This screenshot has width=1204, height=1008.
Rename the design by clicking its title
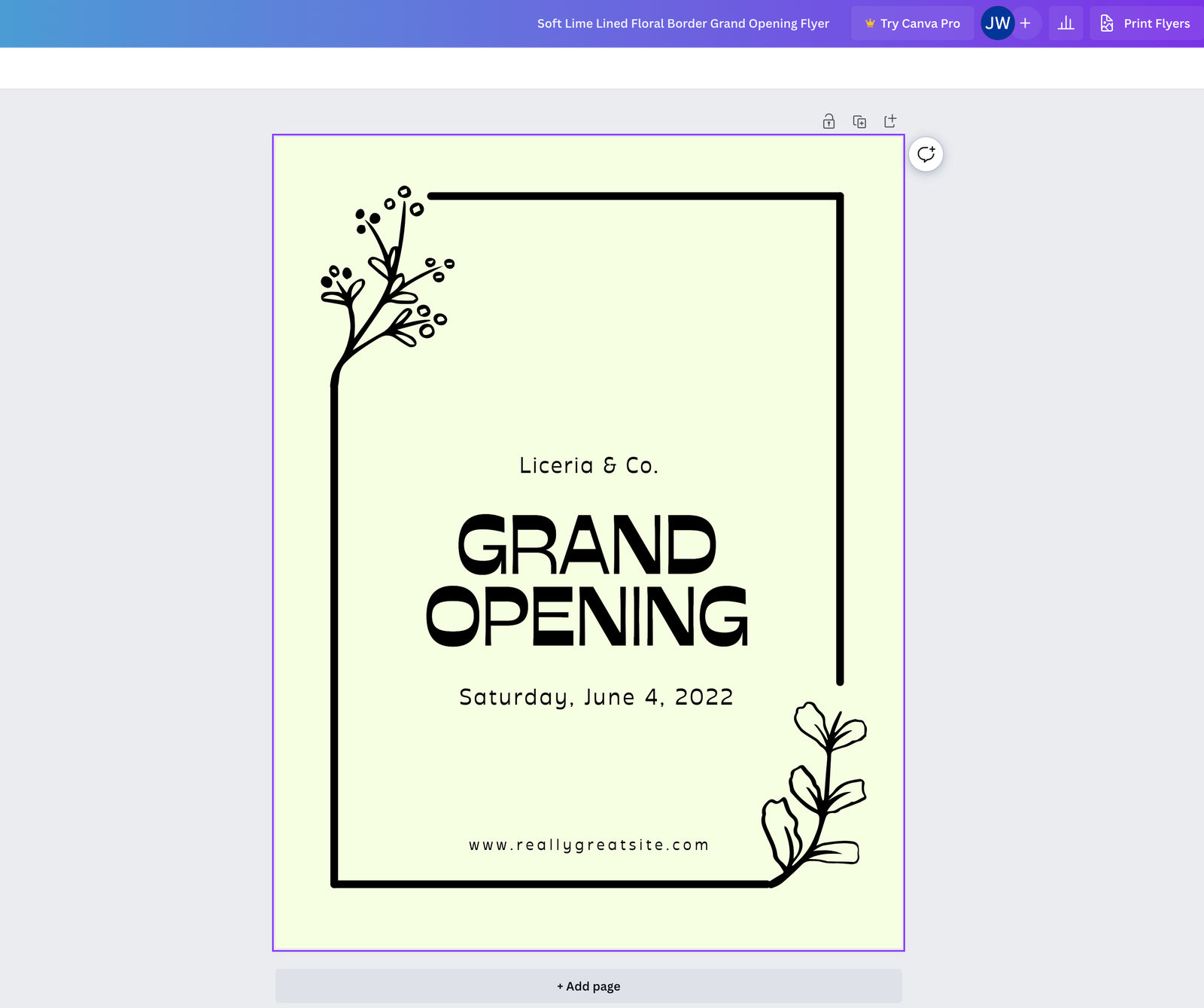[683, 23]
